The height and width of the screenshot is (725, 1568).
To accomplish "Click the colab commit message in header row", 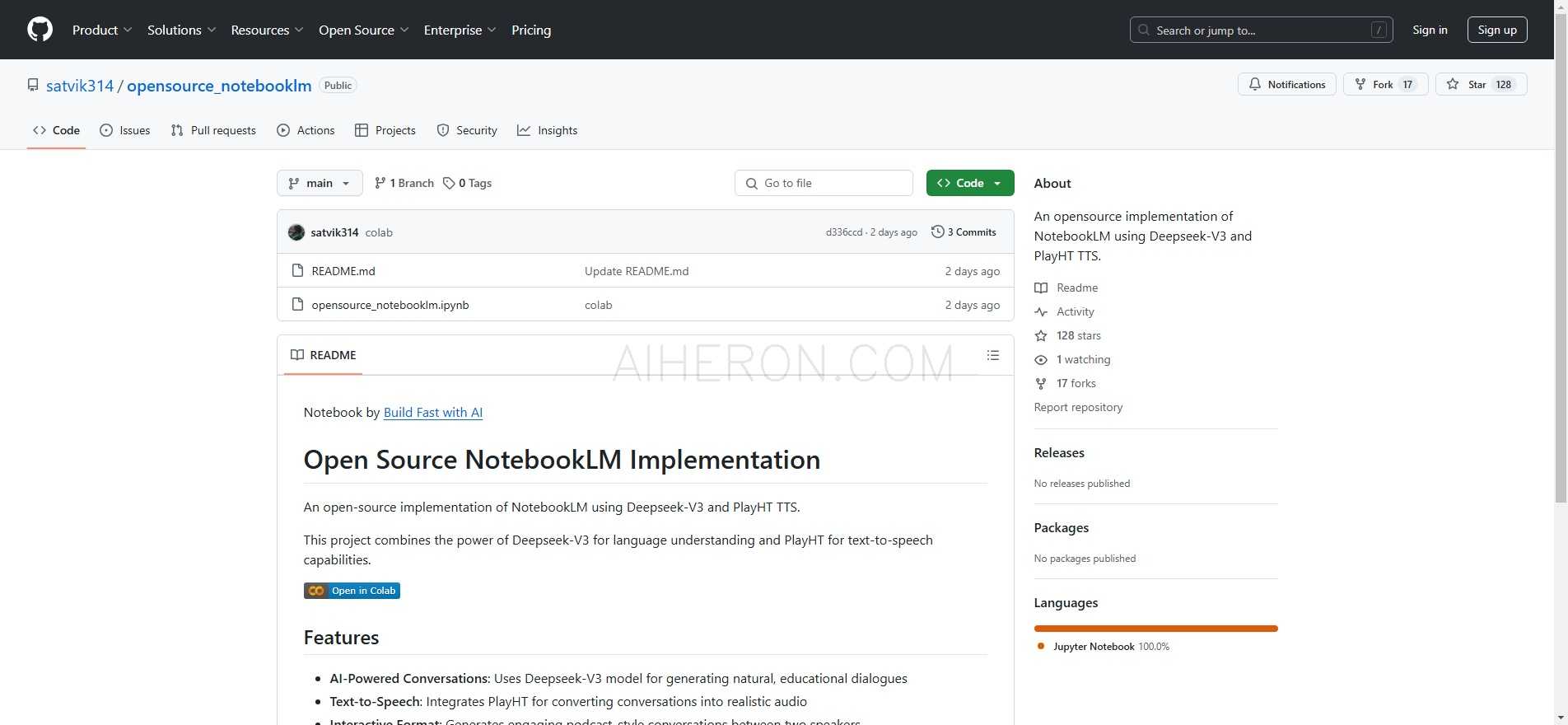I will coord(379,232).
